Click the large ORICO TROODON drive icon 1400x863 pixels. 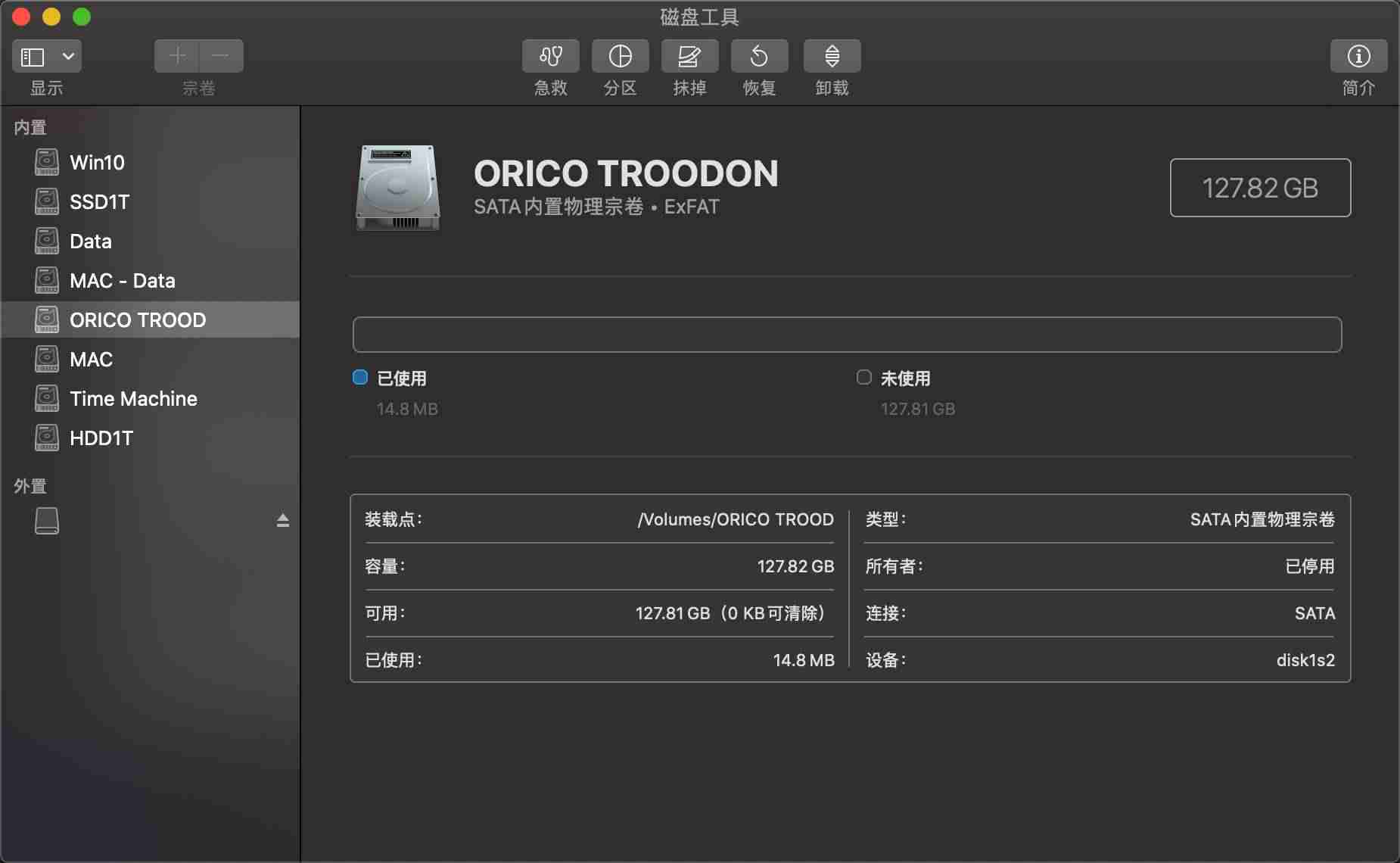[x=398, y=188]
